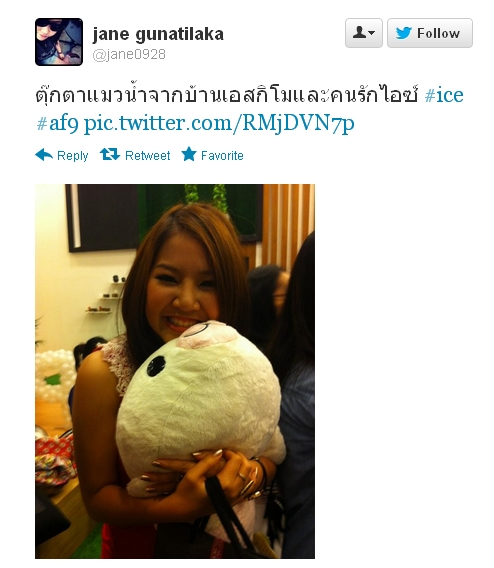Image resolution: width=494 pixels, height=568 pixels.
Task: Select the Thai tweet text
Action: tap(227, 93)
